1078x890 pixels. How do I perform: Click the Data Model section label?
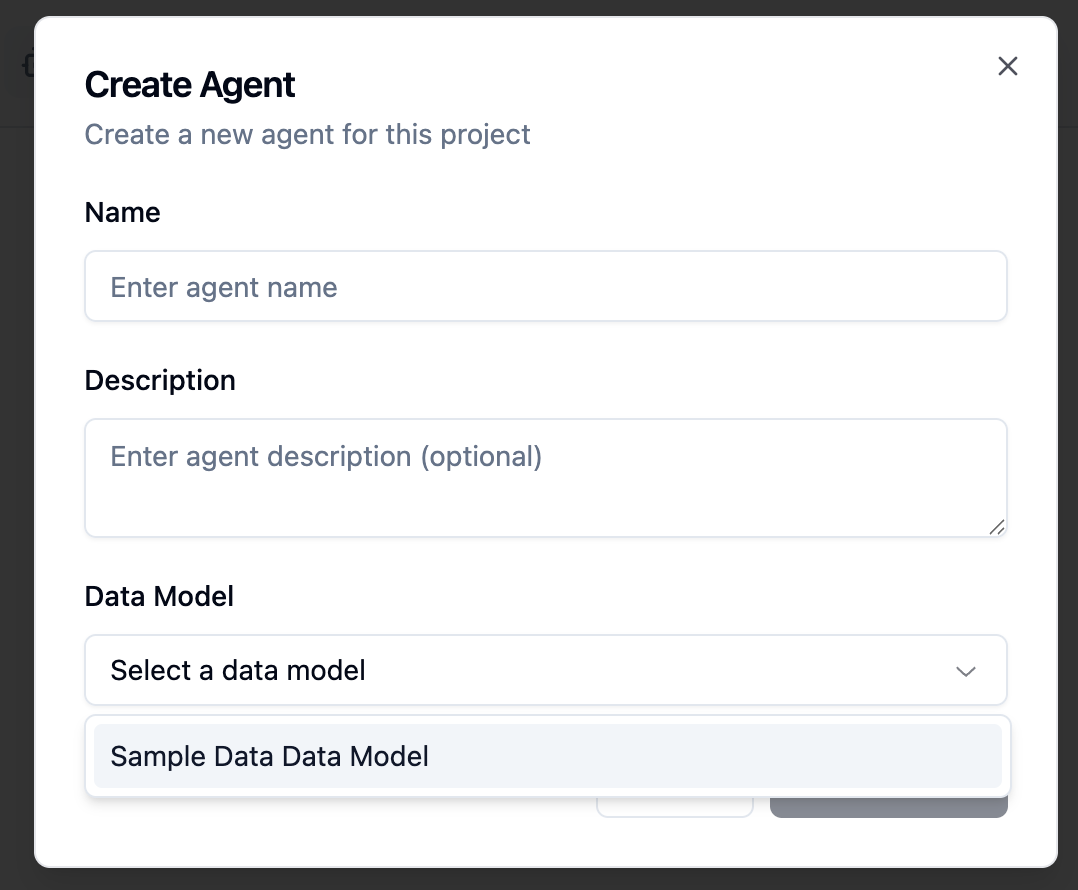pos(158,596)
